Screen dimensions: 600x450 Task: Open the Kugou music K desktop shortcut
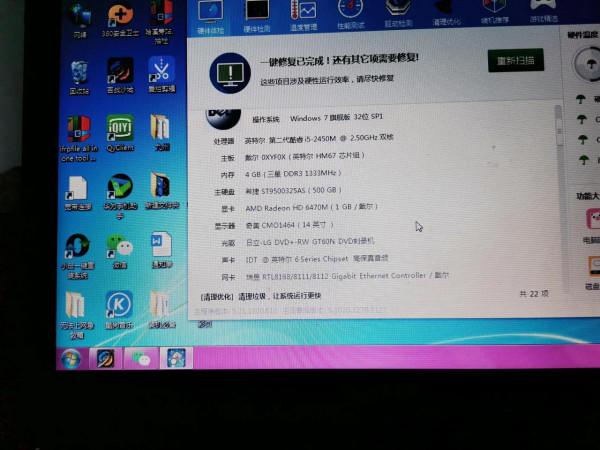[x=119, y=310]
